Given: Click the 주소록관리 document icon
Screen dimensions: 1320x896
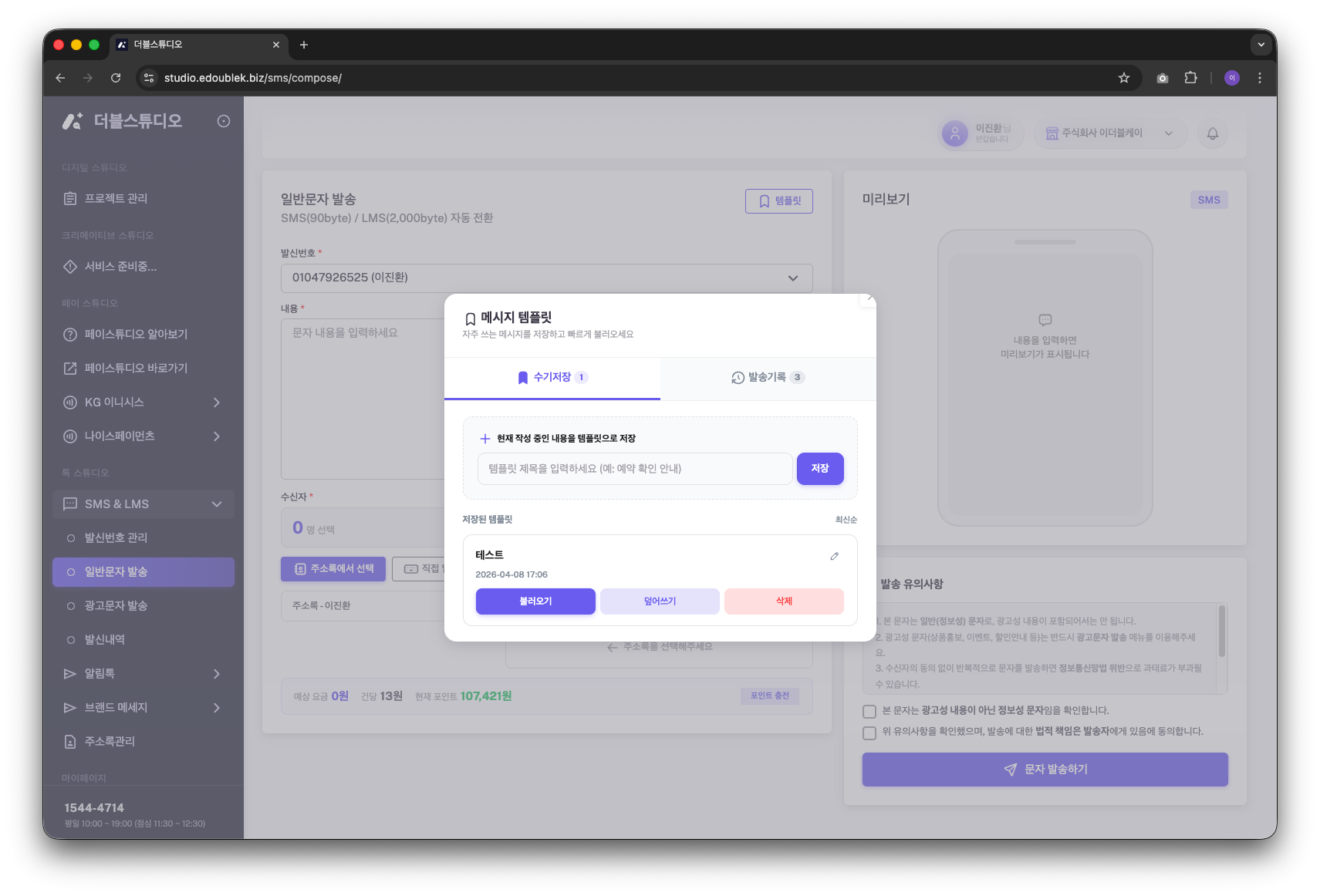Looking at the screenshot, I should (70, 742).
